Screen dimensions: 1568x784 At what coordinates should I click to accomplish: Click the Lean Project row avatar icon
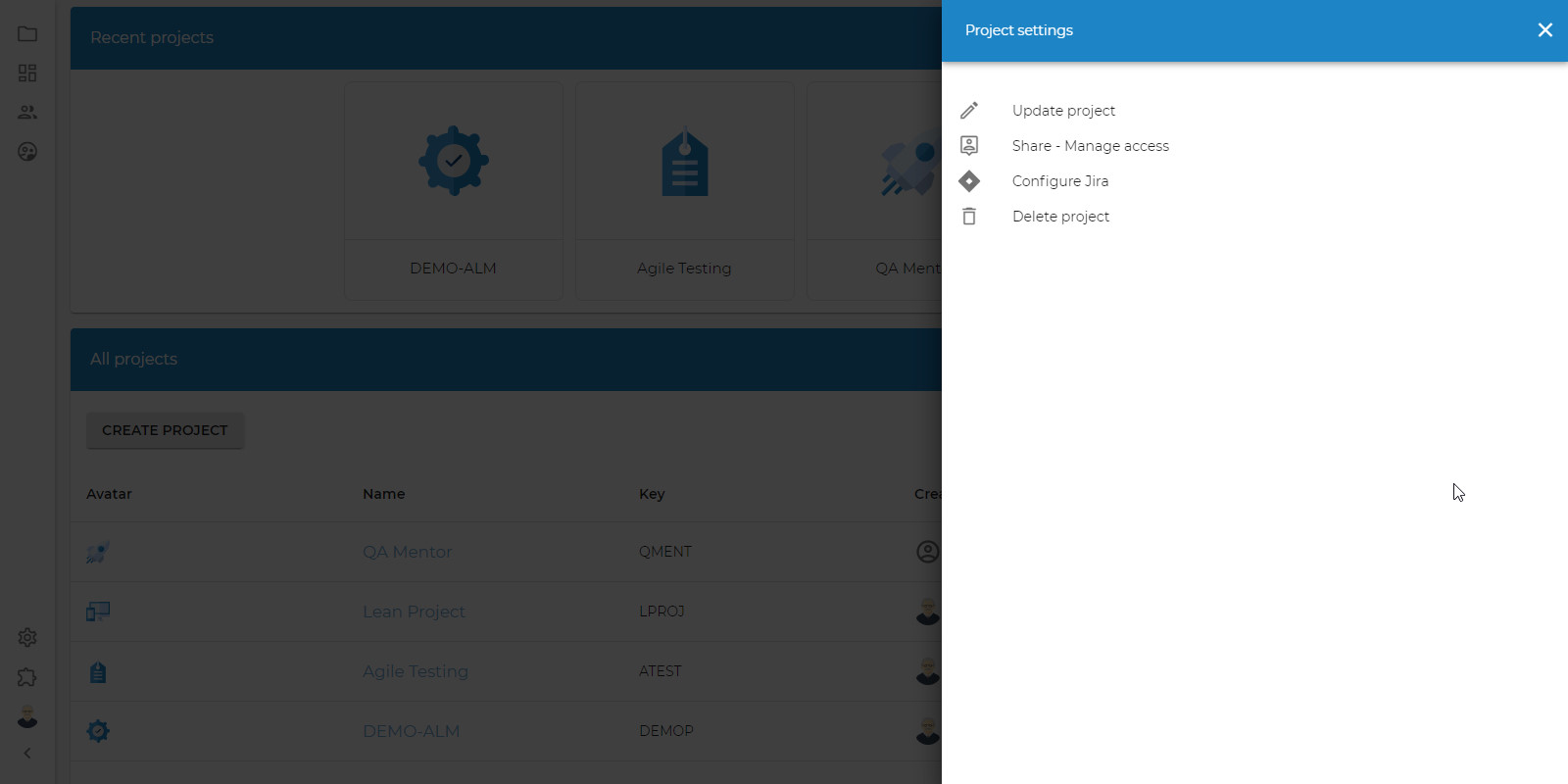click(98, 612)
